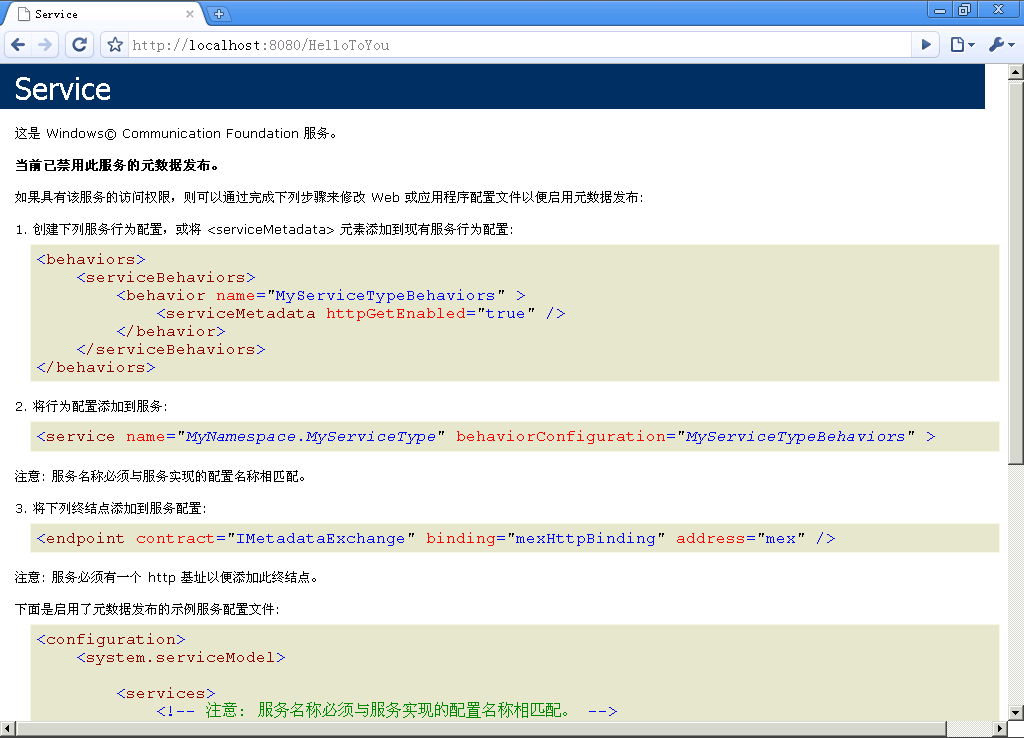Click the endpoint contract IMetadataExchange code line

tap(435, 539)
